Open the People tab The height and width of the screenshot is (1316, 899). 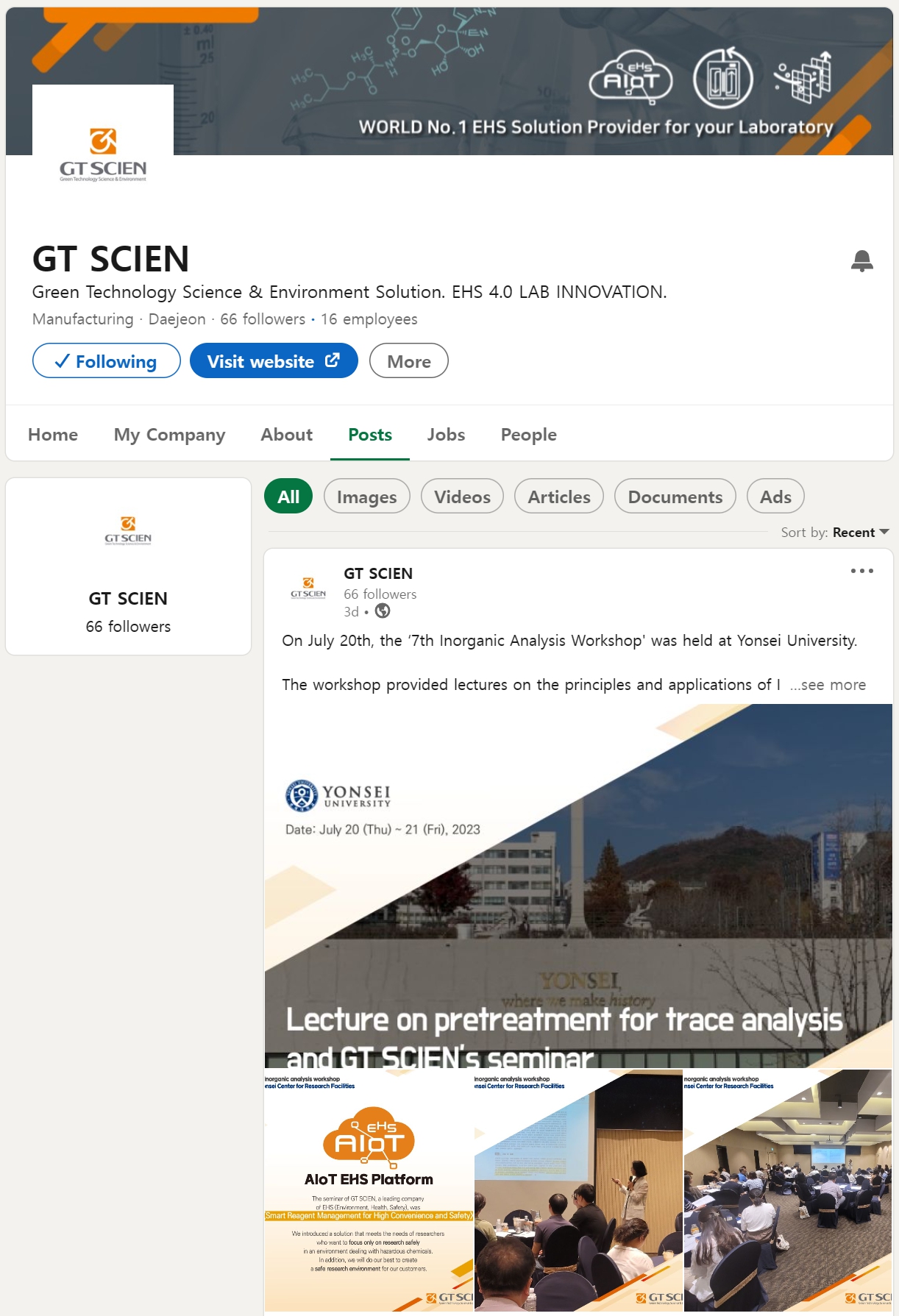coord(528,435)
